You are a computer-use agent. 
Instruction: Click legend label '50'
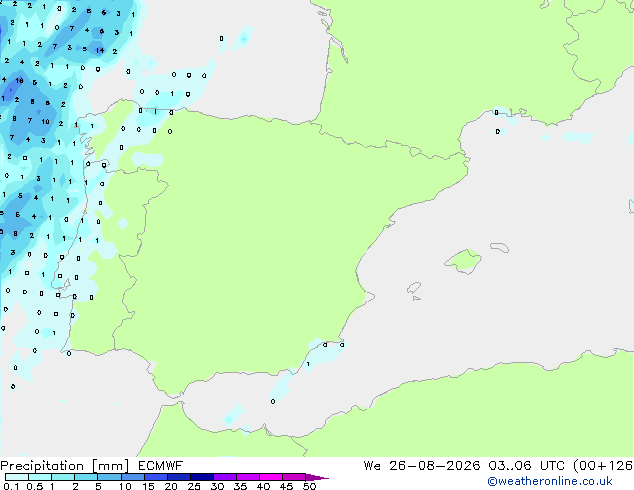309,486
